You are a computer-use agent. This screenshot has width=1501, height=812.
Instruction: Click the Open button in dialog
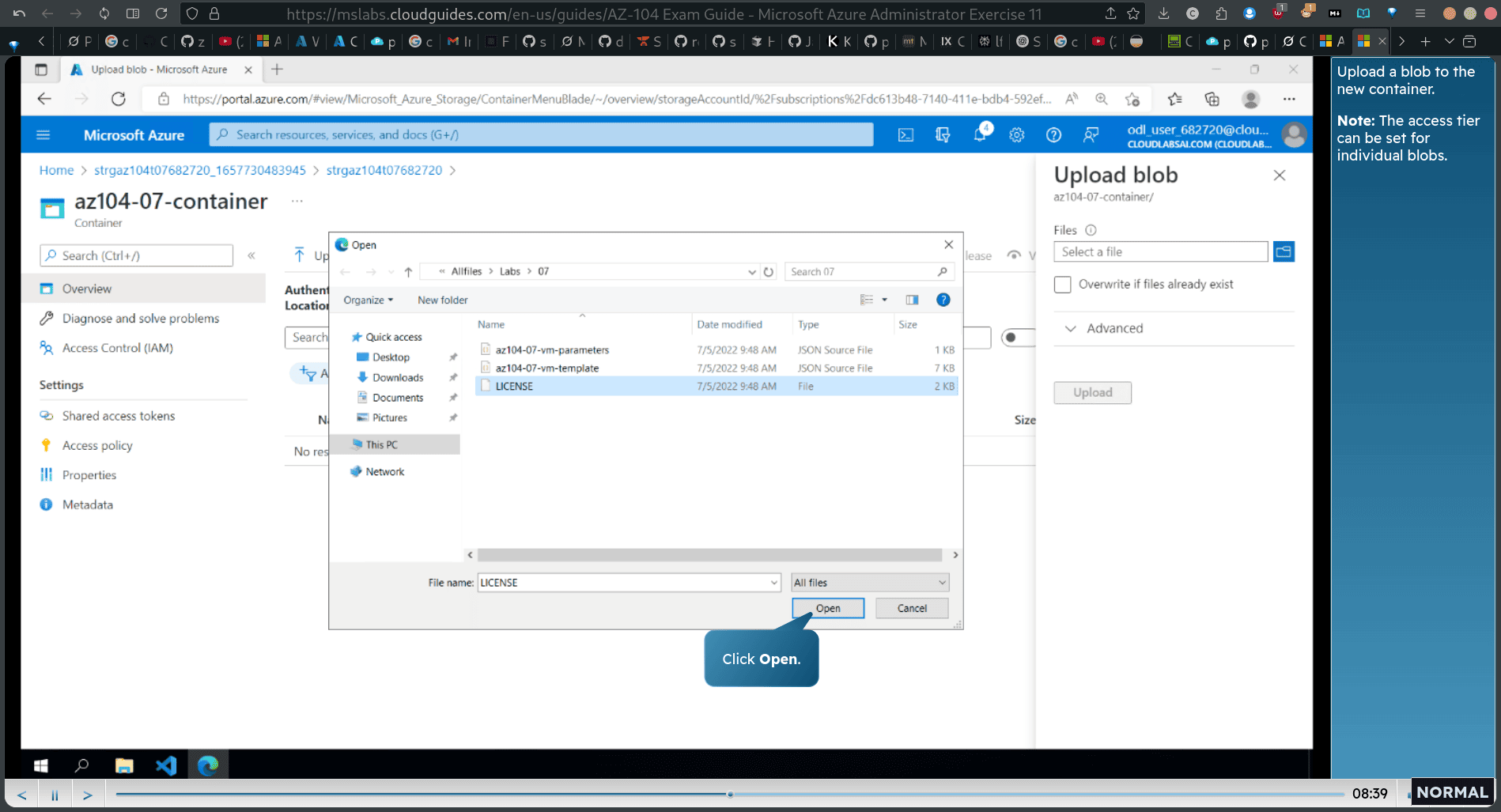(x=828, y=608)
